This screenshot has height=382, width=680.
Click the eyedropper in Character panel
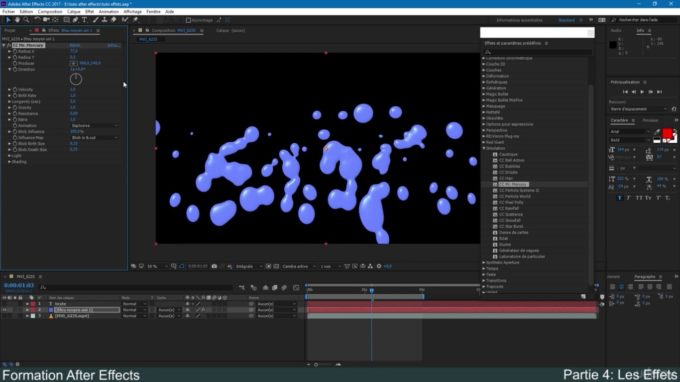[657, 132]
